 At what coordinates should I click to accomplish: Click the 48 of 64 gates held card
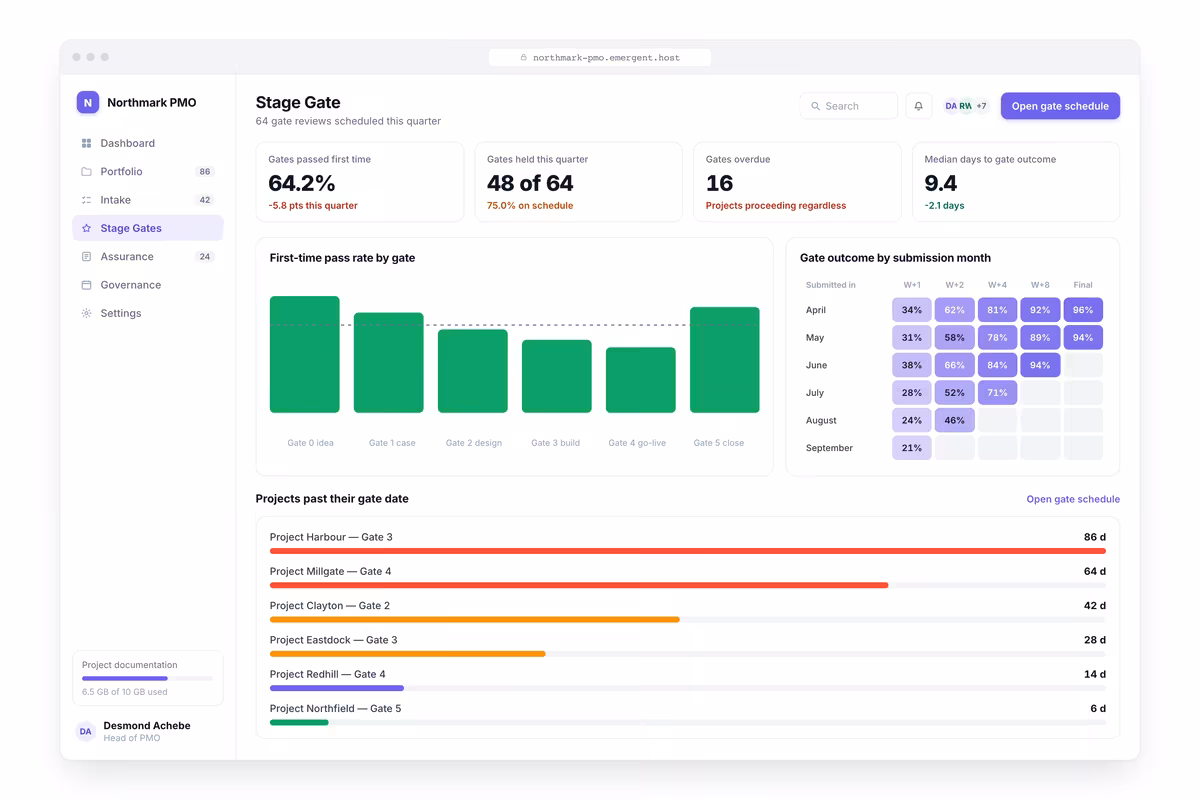point(579,182)
